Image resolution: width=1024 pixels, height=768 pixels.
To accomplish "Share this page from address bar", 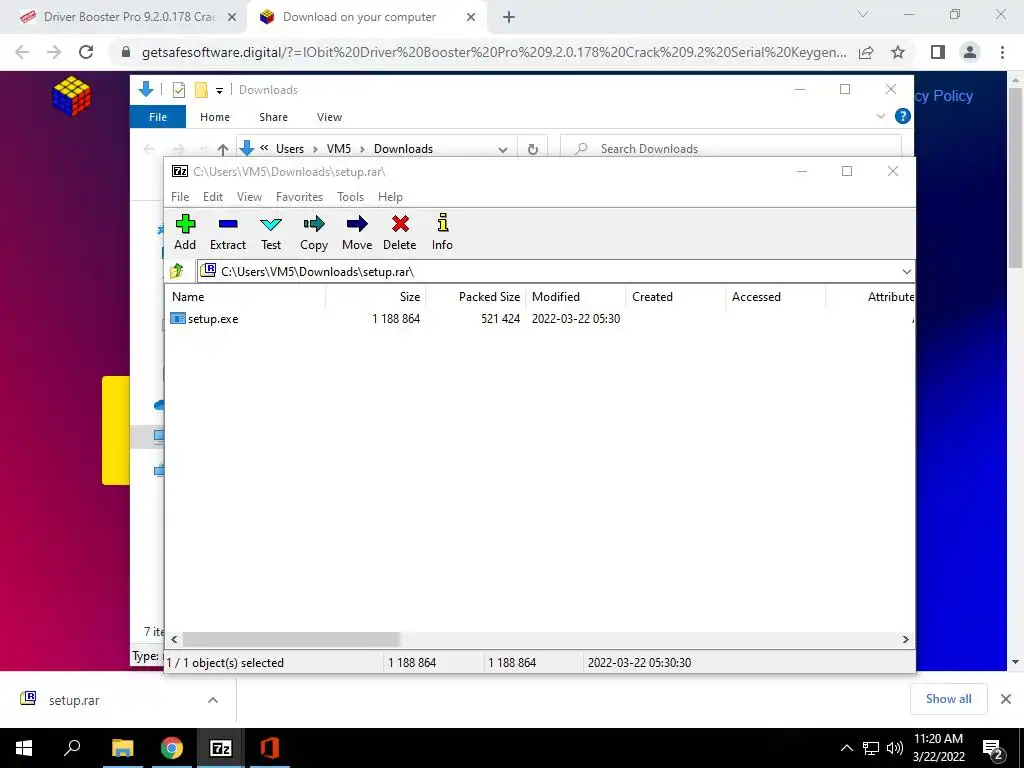I will click(866, 52).
